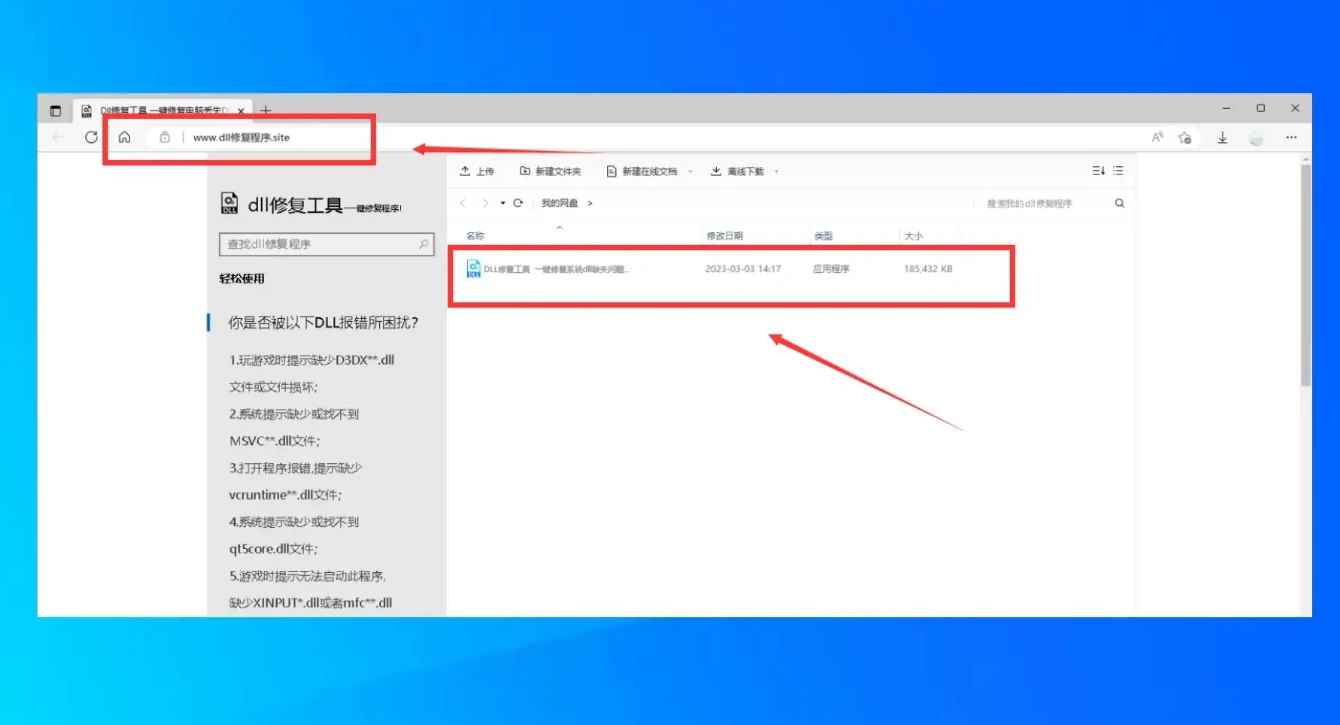
Task: Click the text MSVC**.dll文件
Action: pos(274,440)
